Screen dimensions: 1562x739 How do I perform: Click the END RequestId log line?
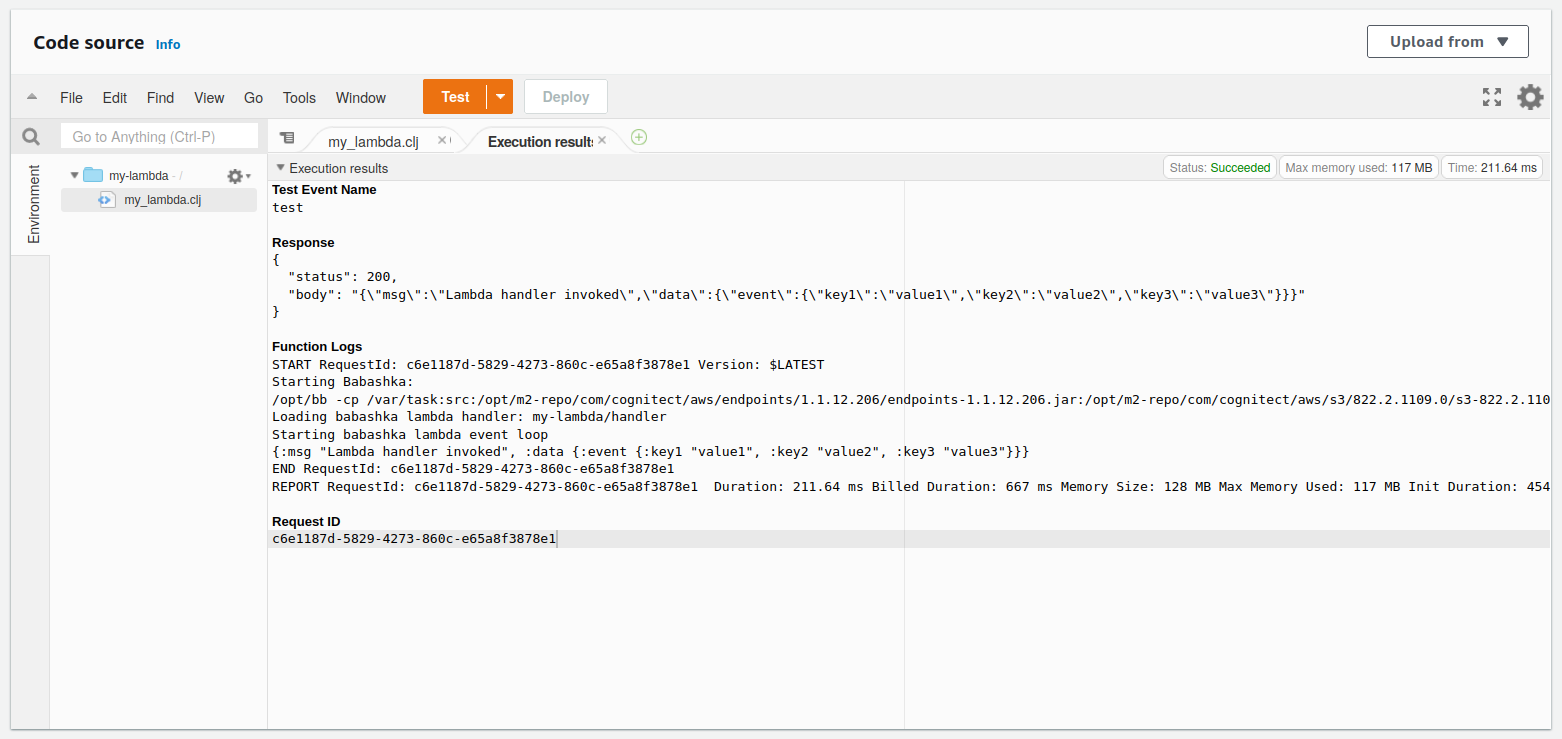coord(473,469)
